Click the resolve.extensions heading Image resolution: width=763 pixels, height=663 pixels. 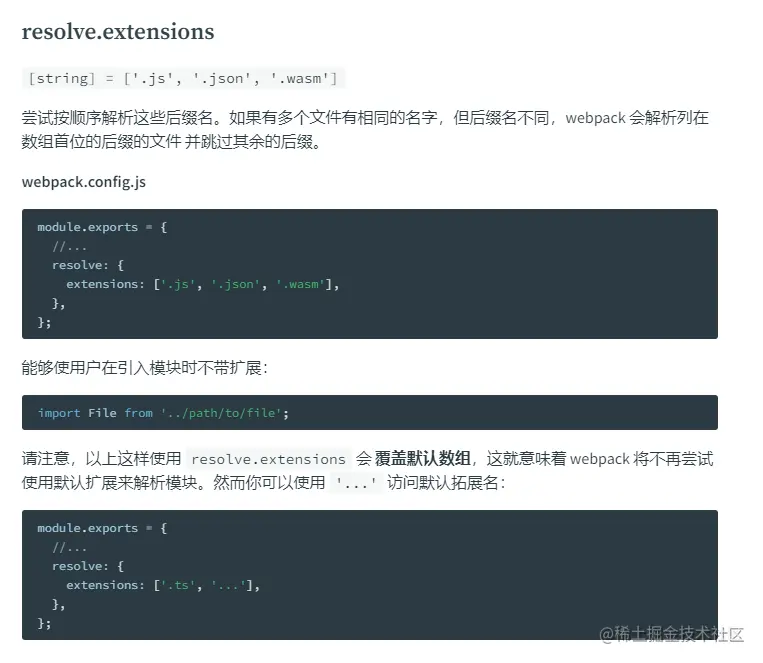pos(118,32)
